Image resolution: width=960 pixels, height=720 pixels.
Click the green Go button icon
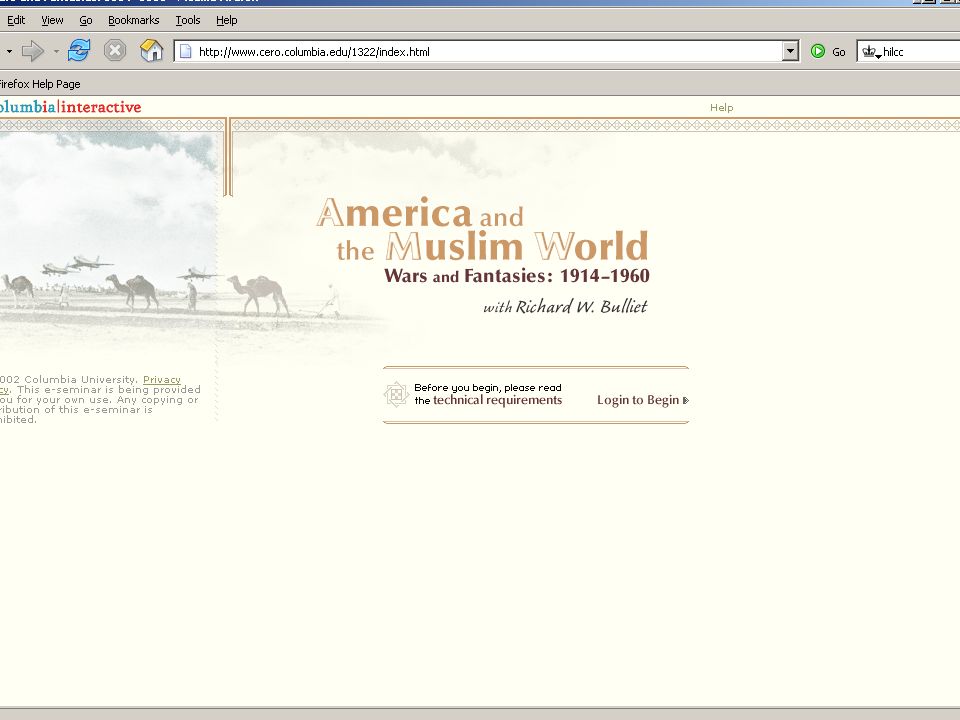click(817, 51)
